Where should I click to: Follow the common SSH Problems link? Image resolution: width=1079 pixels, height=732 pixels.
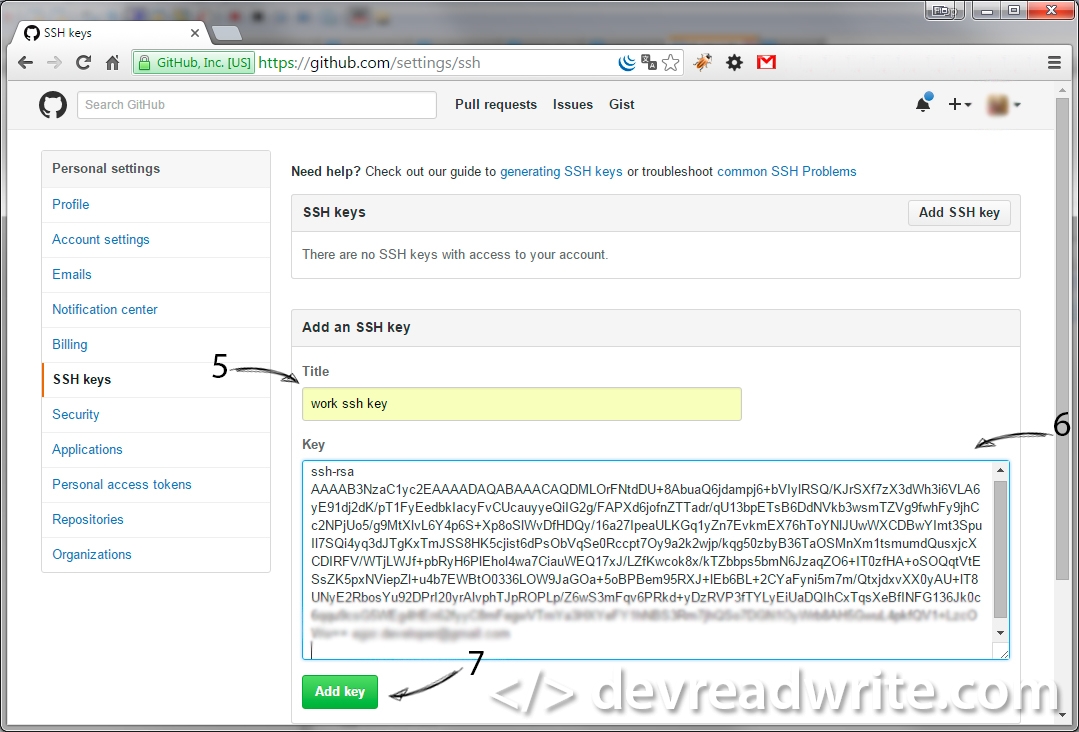click(787, 171)
